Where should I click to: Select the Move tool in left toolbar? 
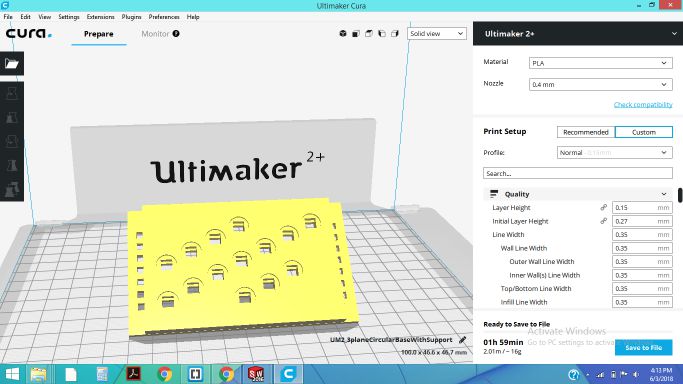coord(12,93)
